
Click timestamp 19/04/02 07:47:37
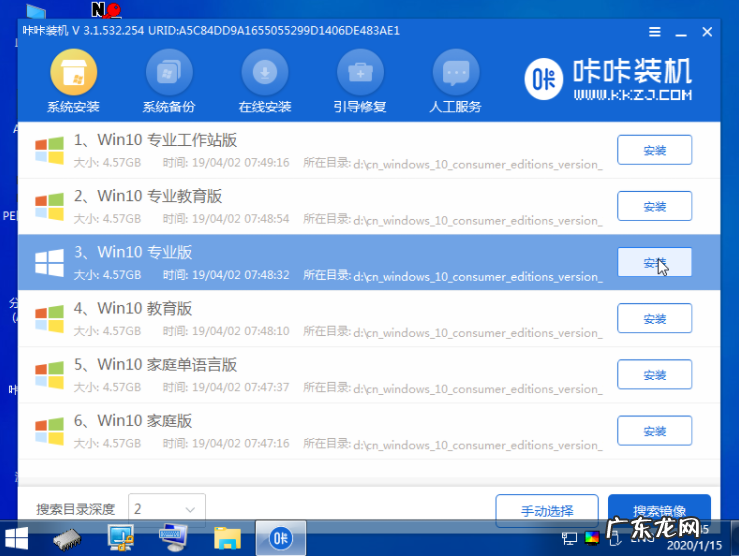pos(240,387)
